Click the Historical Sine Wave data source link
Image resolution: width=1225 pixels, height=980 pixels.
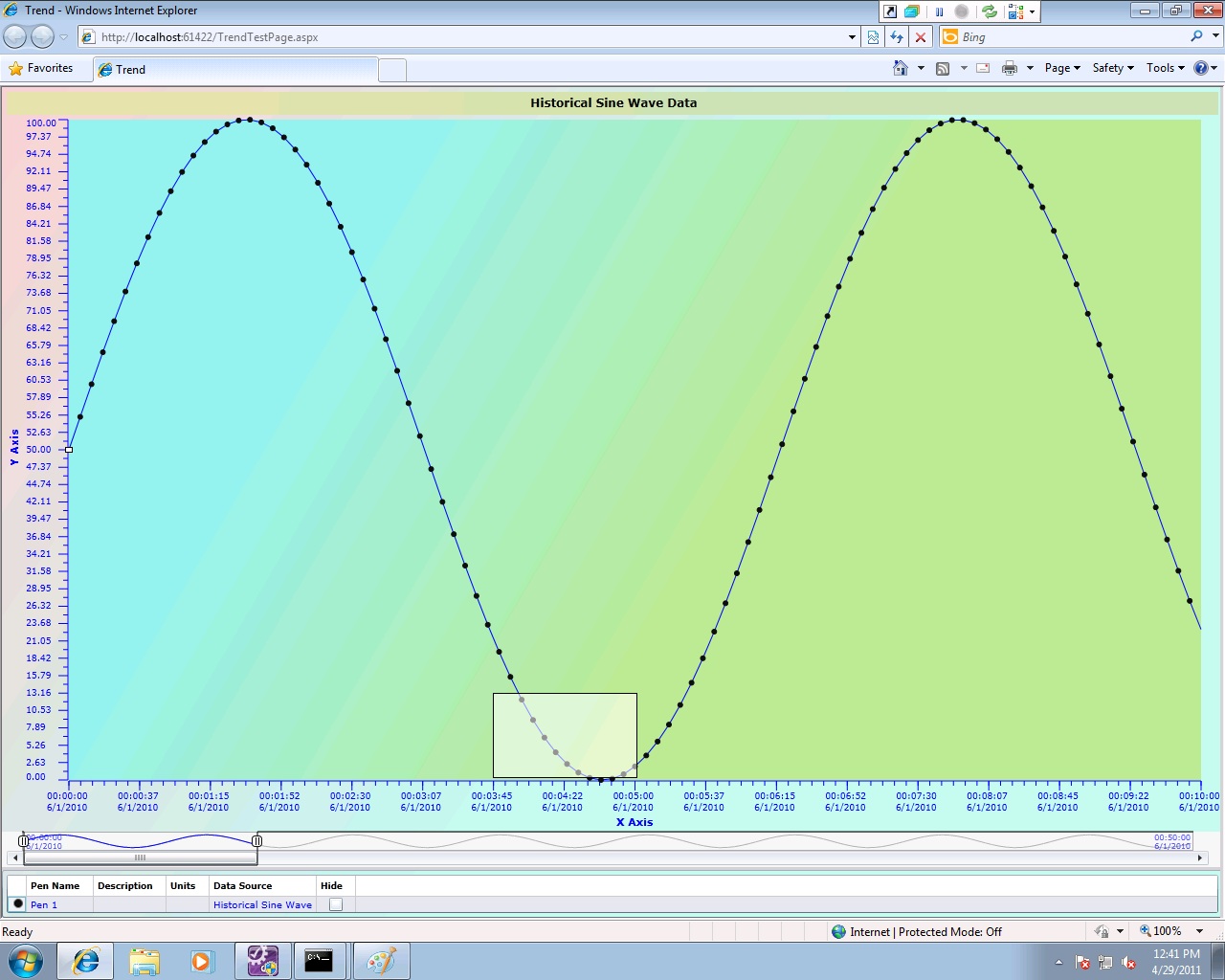(262, 904)
